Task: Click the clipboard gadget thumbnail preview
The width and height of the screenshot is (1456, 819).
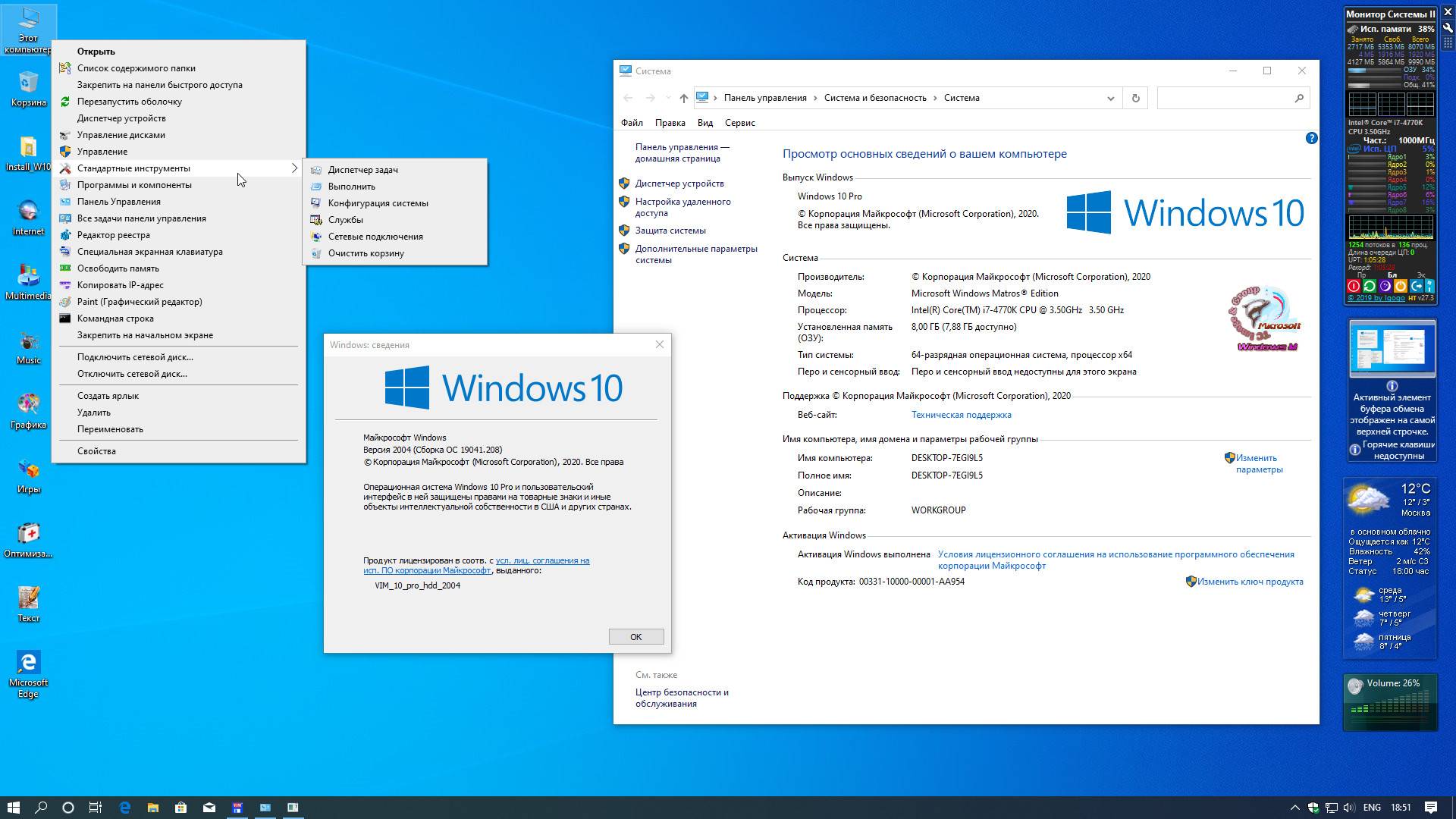Action: (1392, 349)
